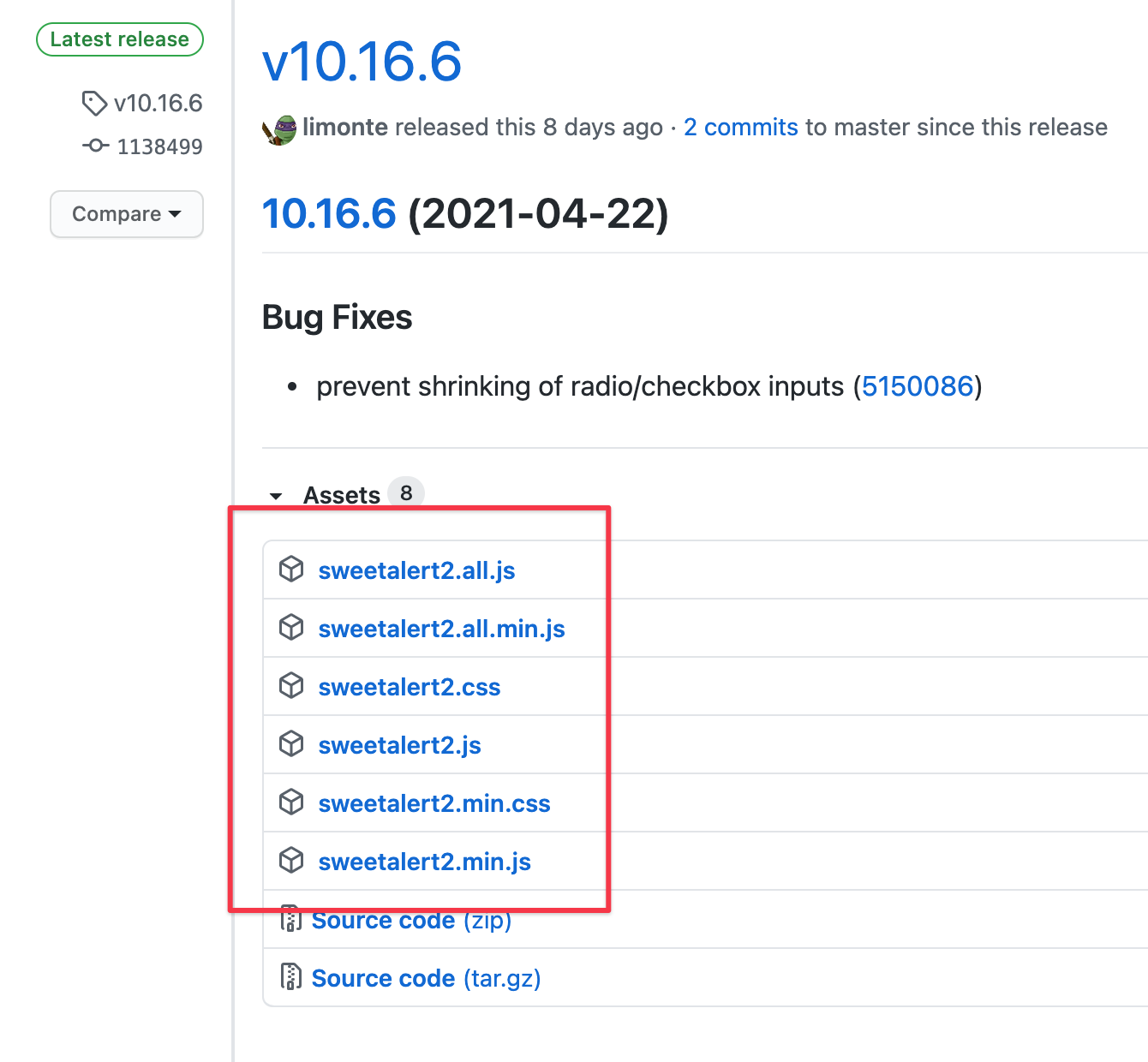Click the tar.gz archive icon for Source code
1148x1062 pixels.
[x=291, y=976]
